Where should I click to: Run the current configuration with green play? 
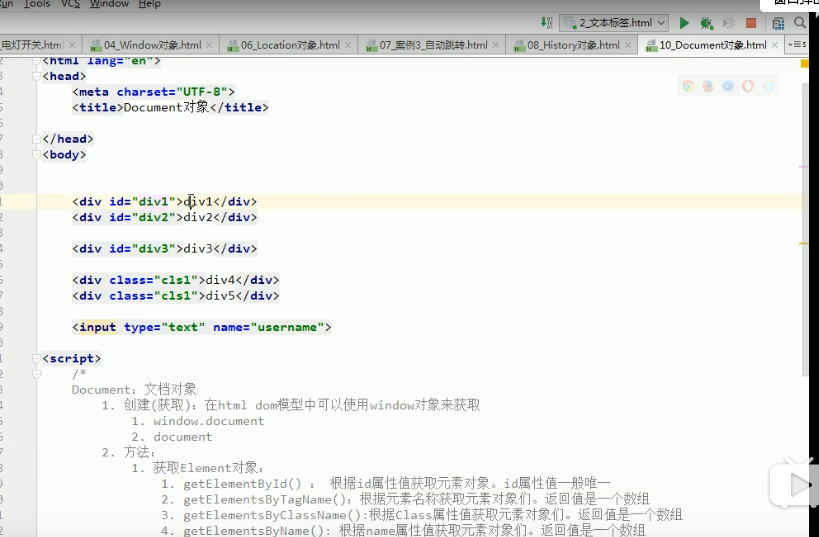pos(684,23)
